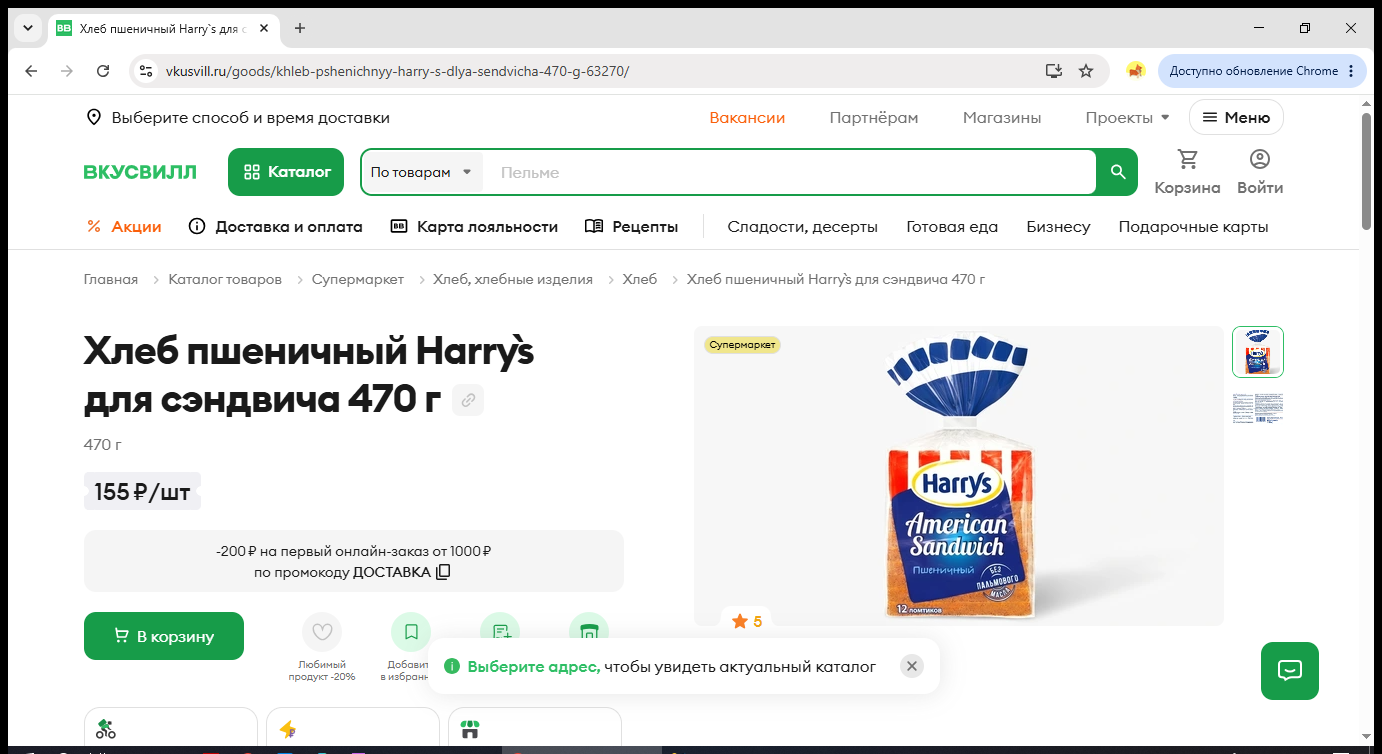
Task: Expand the По товарам search dropdown
Action: pyautogui.click(x=421, y=172)
